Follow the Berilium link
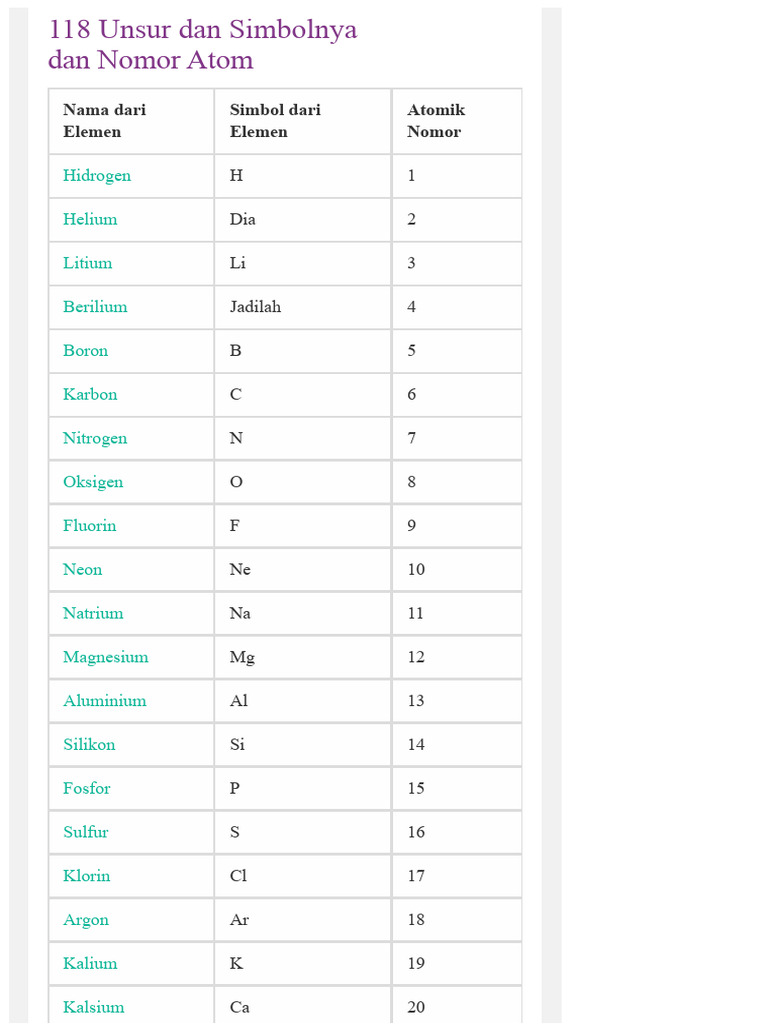This screenshot has width=768, height=1024. [95, 307]
